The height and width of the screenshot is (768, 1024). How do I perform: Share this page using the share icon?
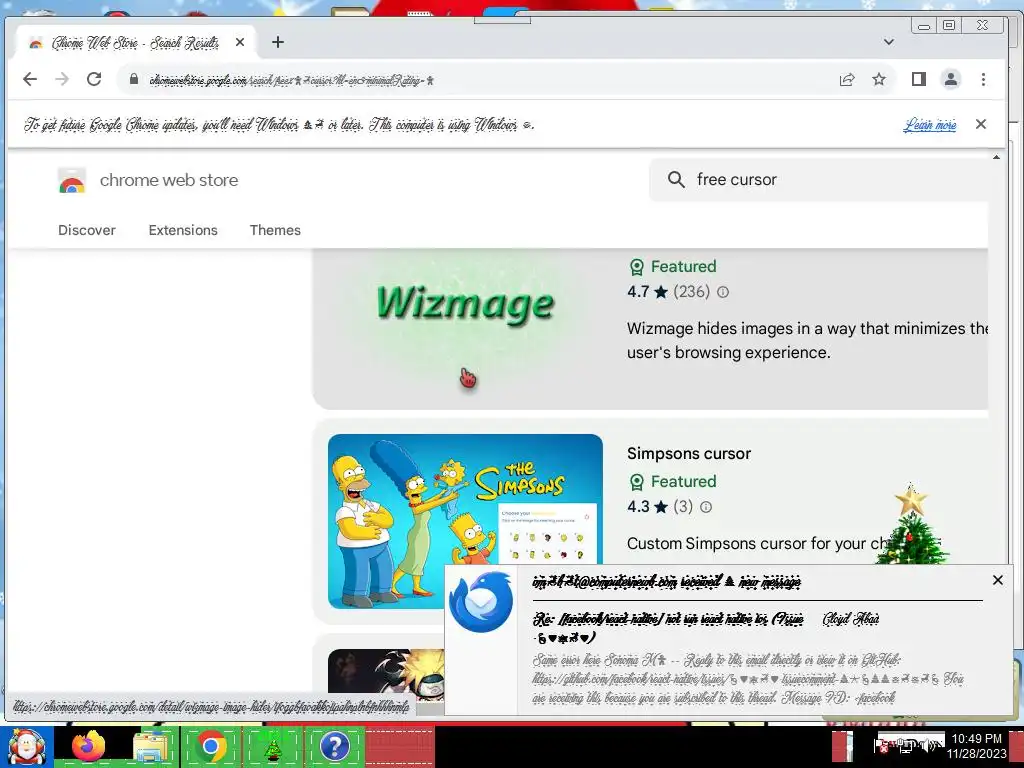[847, 80]
